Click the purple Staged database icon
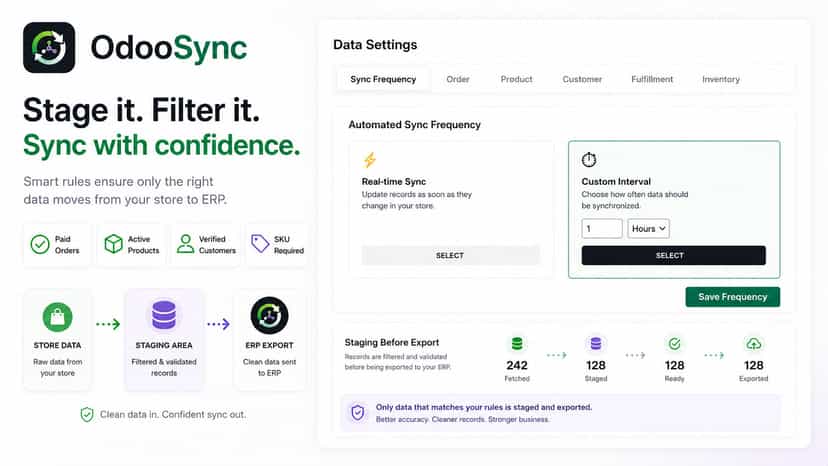828x466 pixels. point(596,344)
